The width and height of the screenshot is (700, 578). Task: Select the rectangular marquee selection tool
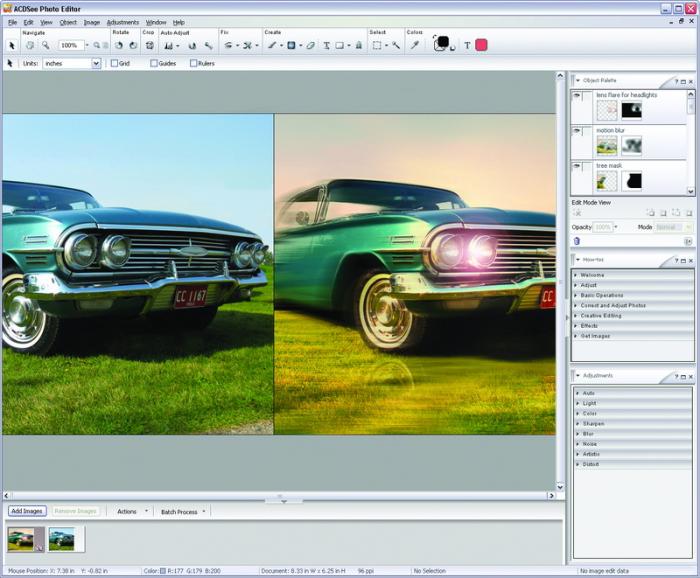[x=377, y=46]
